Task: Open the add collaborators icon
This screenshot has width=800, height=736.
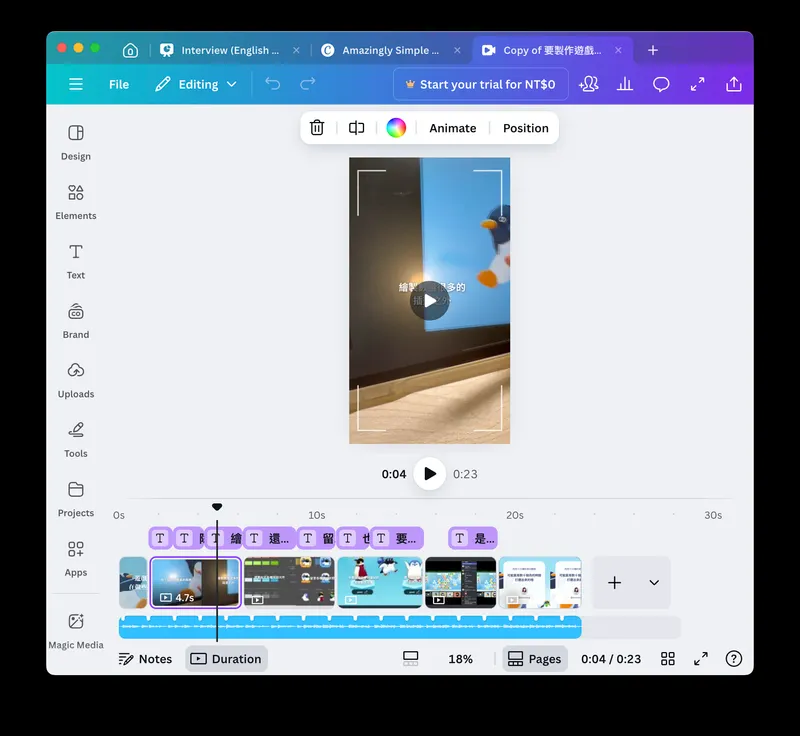Action: (588, 84)
